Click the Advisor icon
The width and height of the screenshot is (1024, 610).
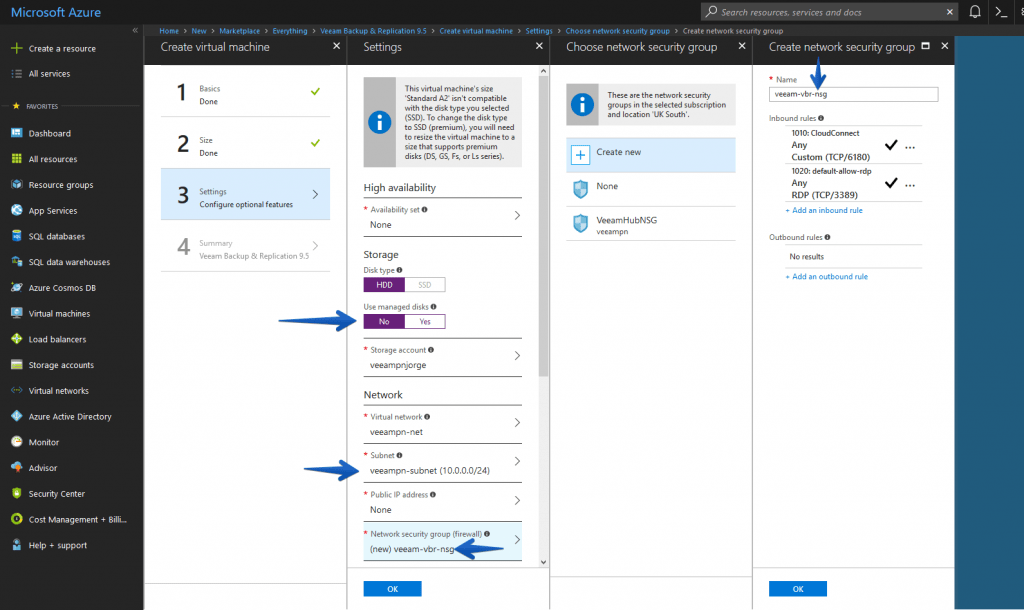17,468
